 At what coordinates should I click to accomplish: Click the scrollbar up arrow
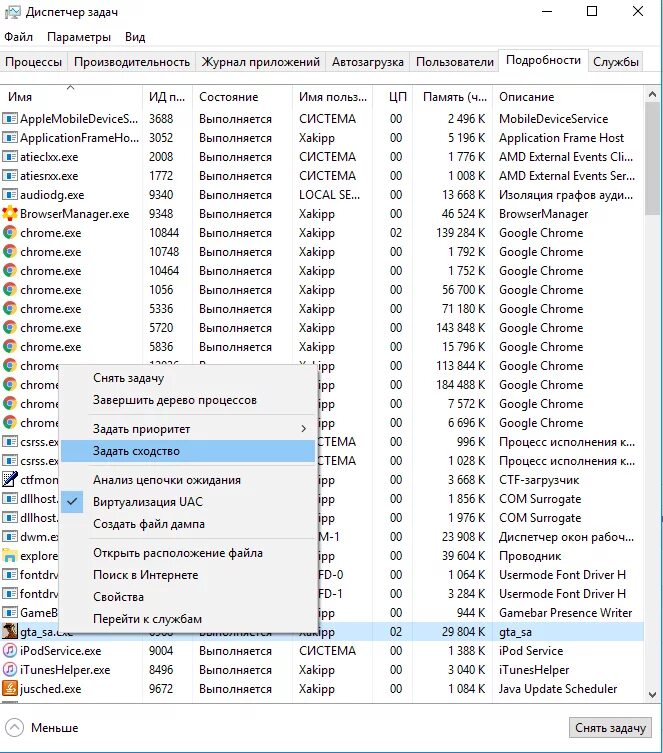tap(652, 94)
